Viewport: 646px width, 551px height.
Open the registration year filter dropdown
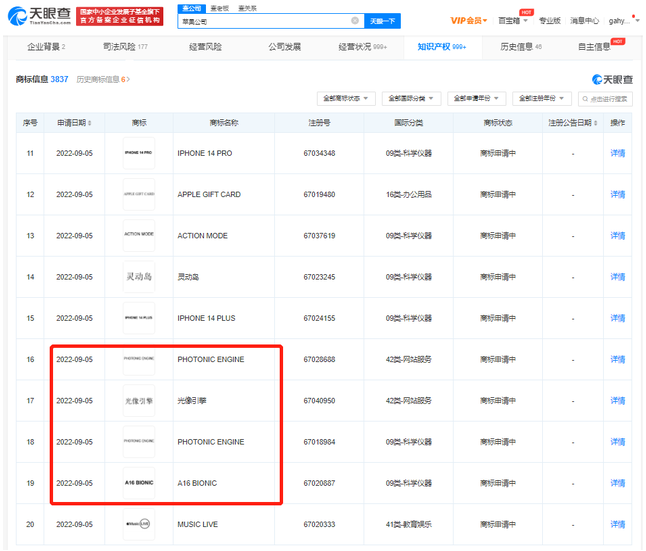pos(541,98)
